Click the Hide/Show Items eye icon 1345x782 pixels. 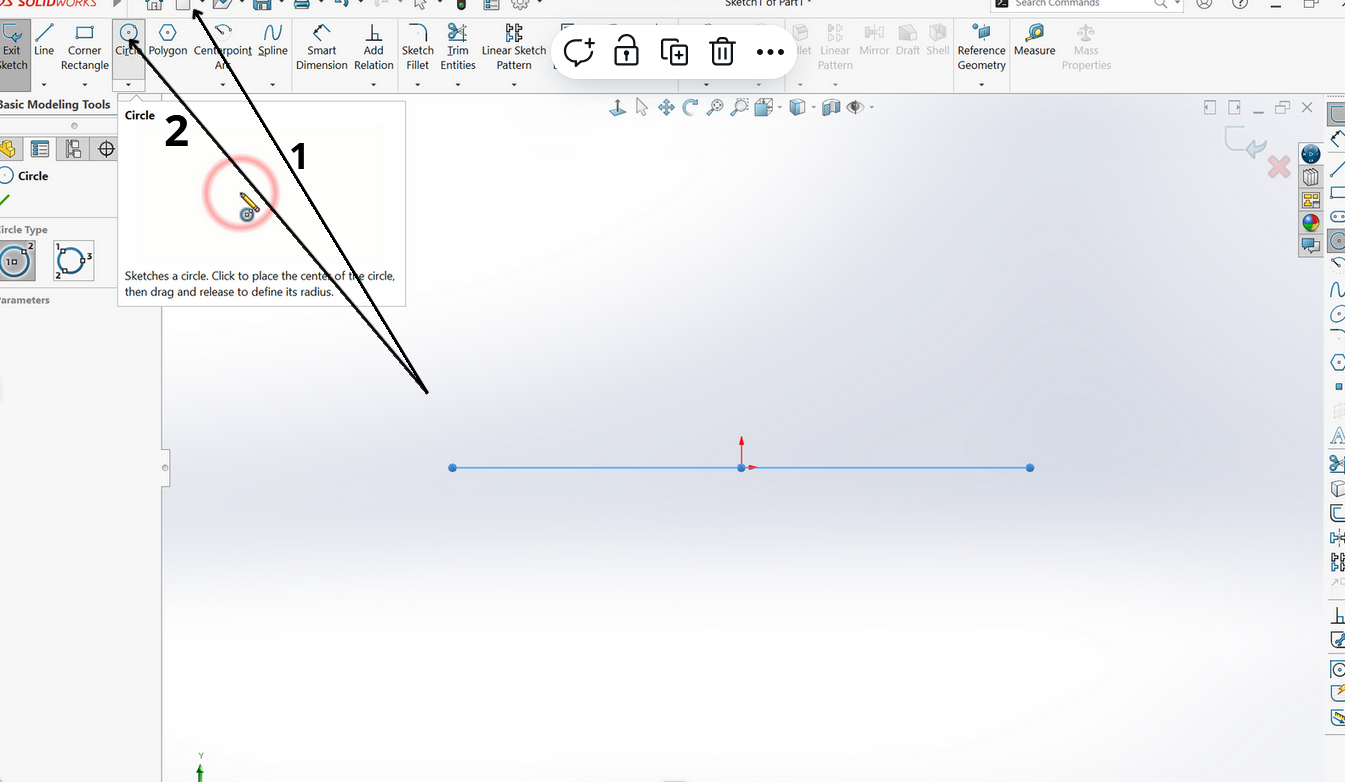(x=856, y=107)
